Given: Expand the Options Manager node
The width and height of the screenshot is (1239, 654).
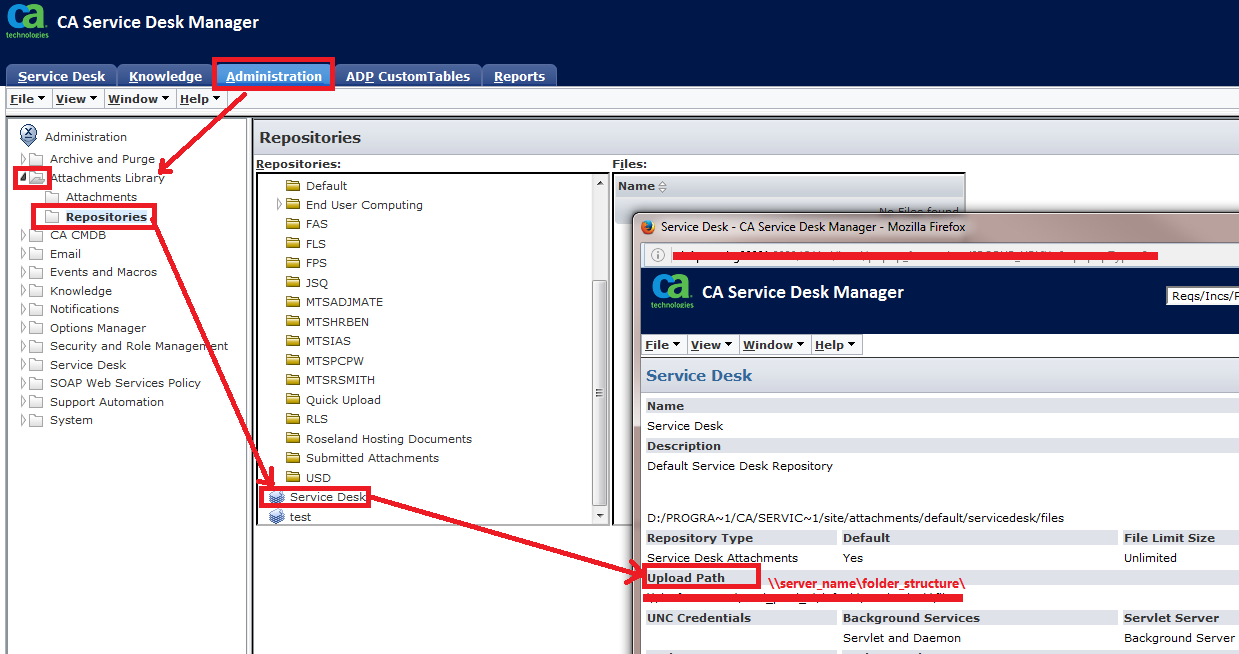Looking at the screenshot, I should (24, 328).
